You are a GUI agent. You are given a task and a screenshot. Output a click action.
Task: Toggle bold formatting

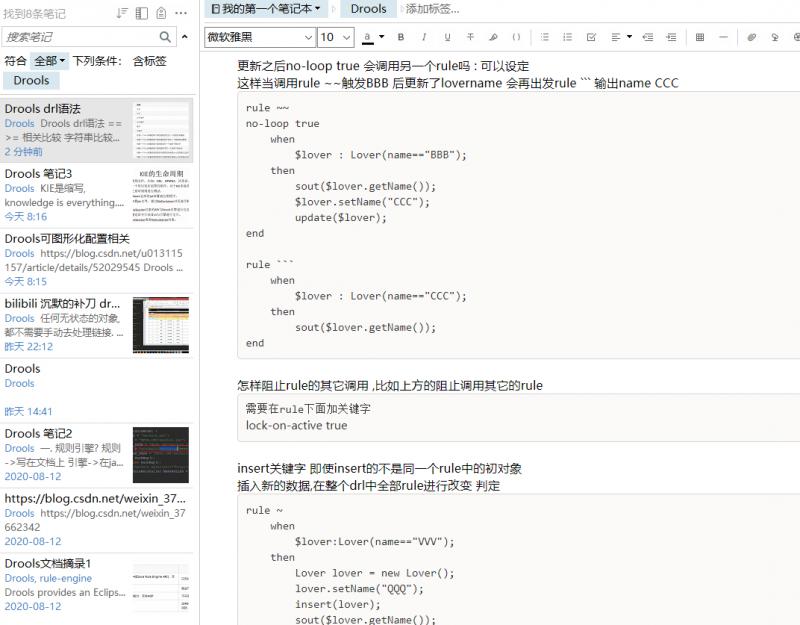401,37
